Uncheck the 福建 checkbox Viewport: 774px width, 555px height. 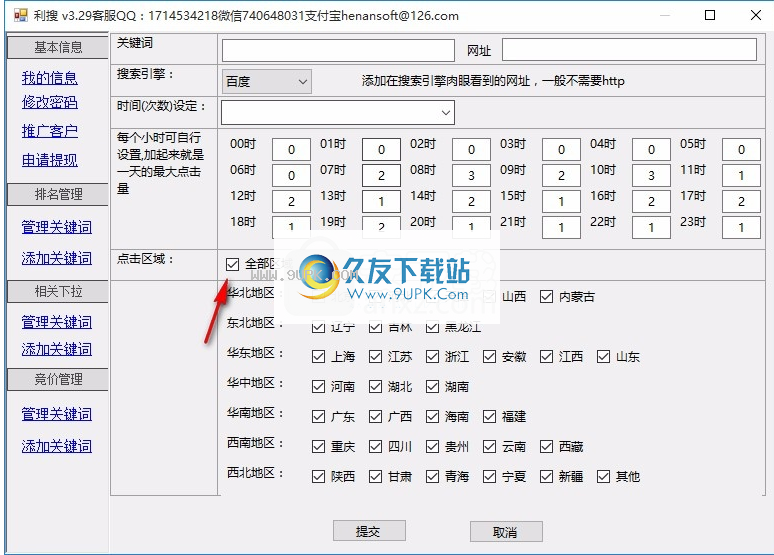point(489,417)
